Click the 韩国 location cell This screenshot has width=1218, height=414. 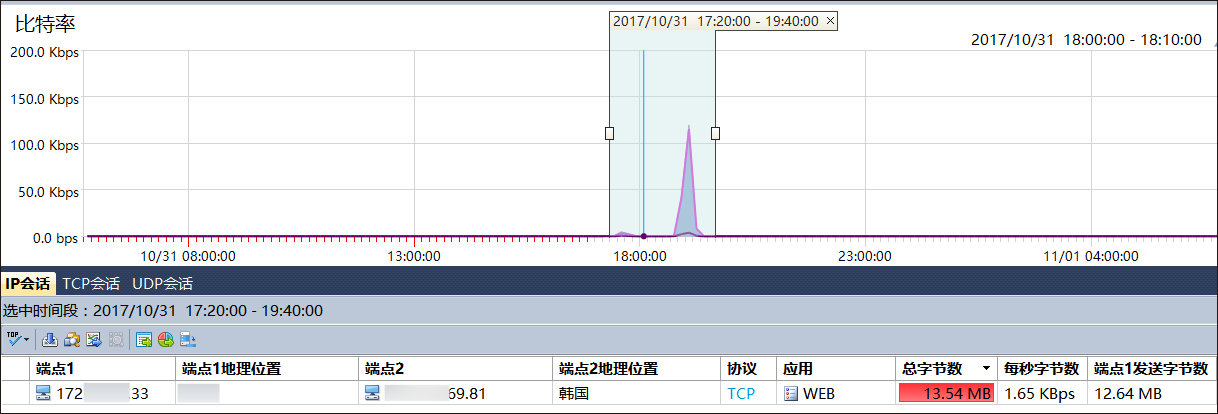pyautogui.click(x=574, y=393)
